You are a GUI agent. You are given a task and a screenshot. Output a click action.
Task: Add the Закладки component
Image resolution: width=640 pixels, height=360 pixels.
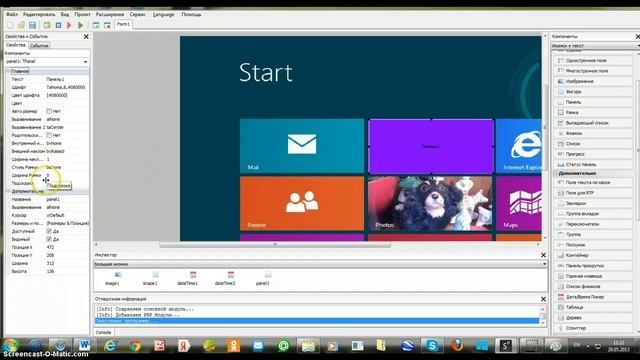point(593,203)
